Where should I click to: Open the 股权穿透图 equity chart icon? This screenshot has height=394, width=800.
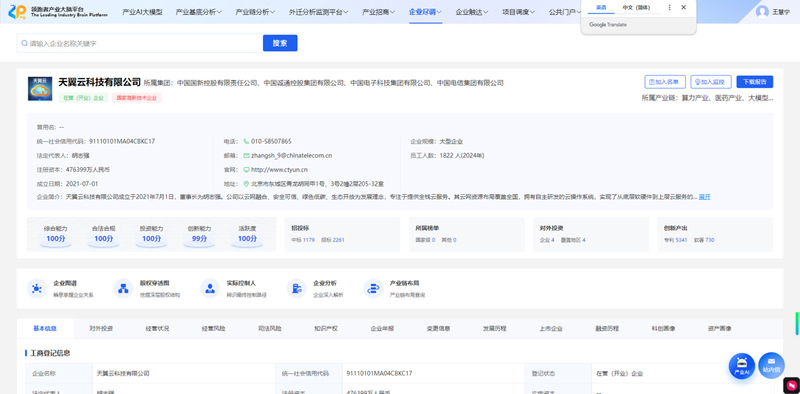(x=123, y=288)
